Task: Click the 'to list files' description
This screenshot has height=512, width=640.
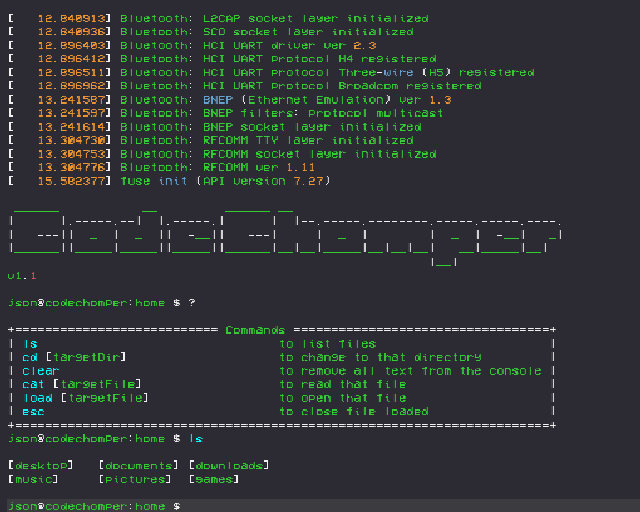Action: pyautogui.click(x=328, y=344)
